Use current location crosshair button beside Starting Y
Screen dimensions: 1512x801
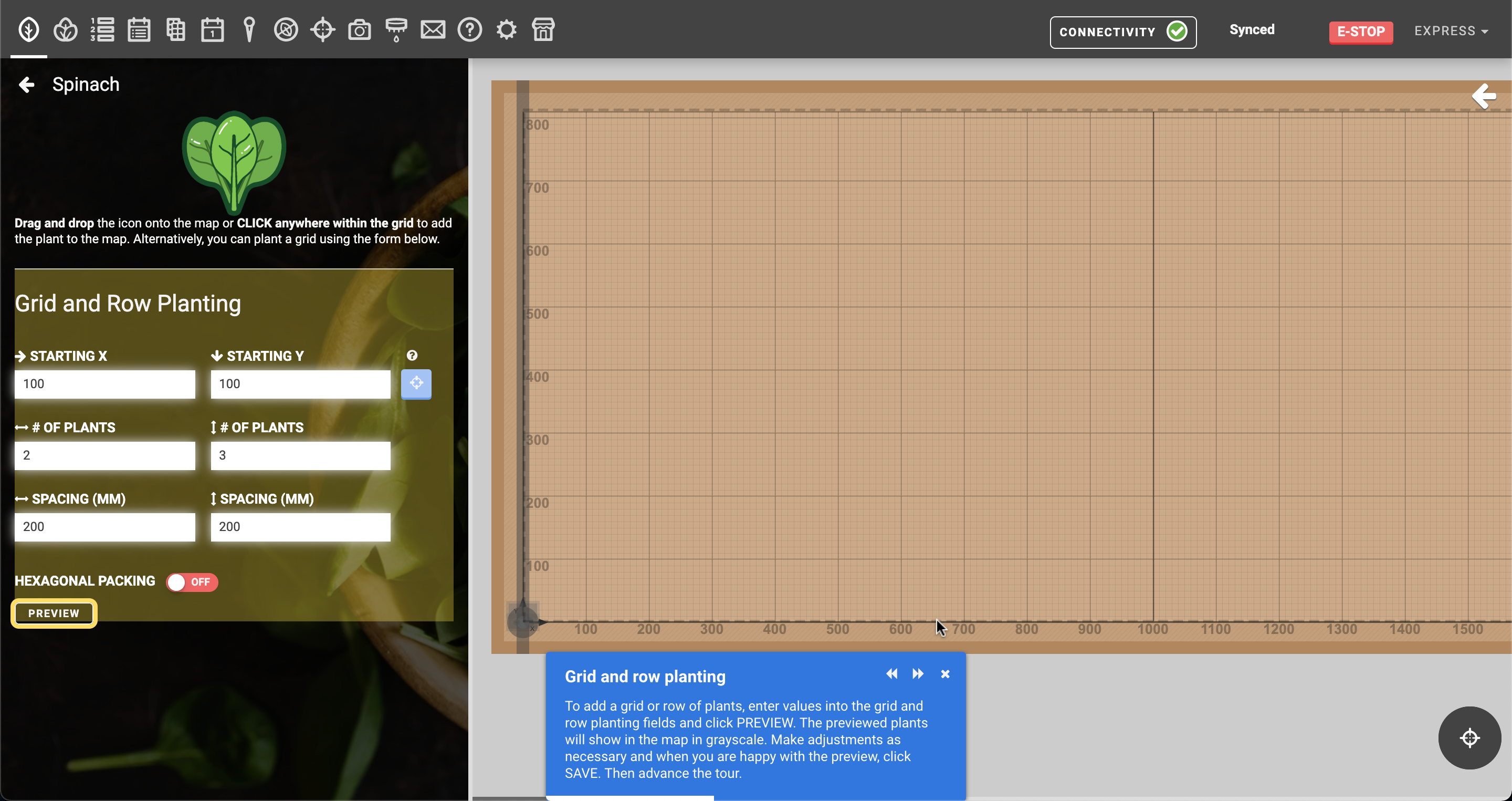click(x=416, y=383)
